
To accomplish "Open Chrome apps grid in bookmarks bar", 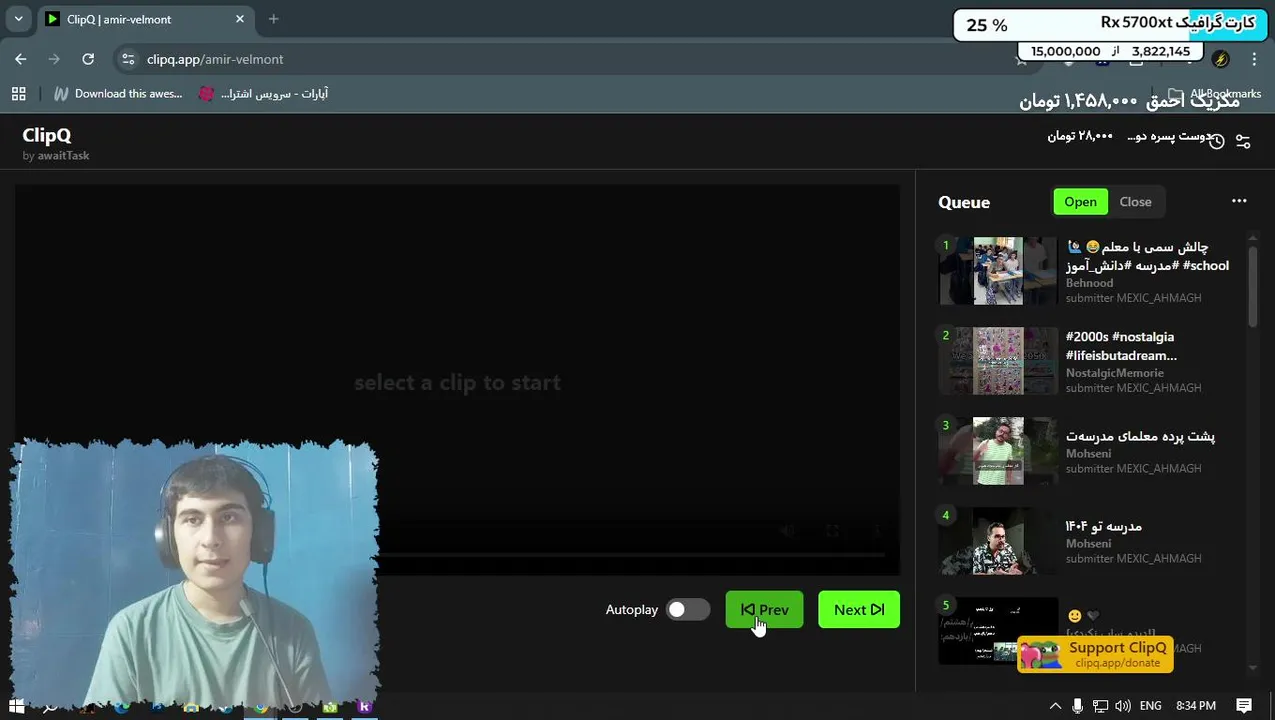I will (18, 93).
